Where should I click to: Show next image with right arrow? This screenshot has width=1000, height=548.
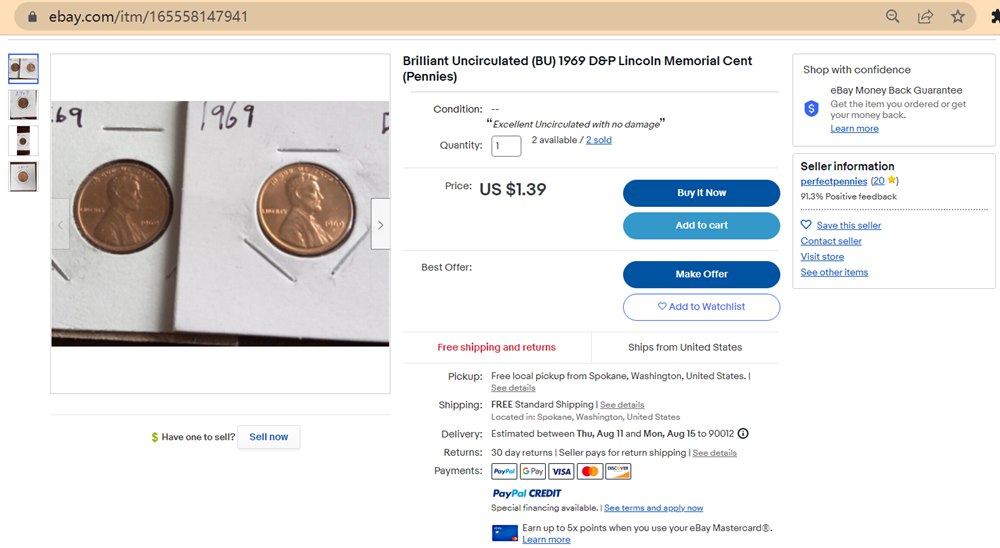[380, 225]
